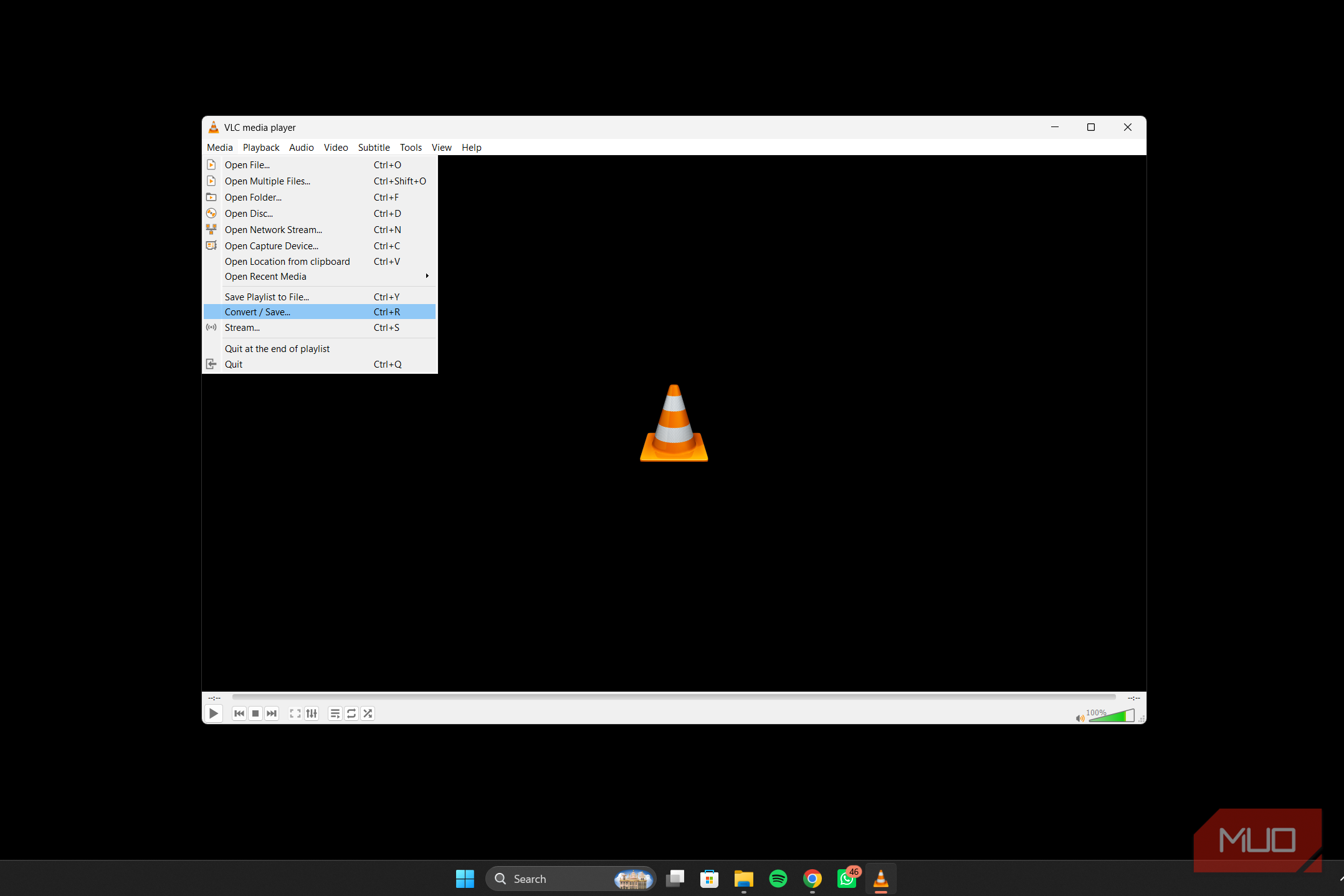Click the Play button in VLC controls
The image size is (1344, 896).
coord(213,713)
